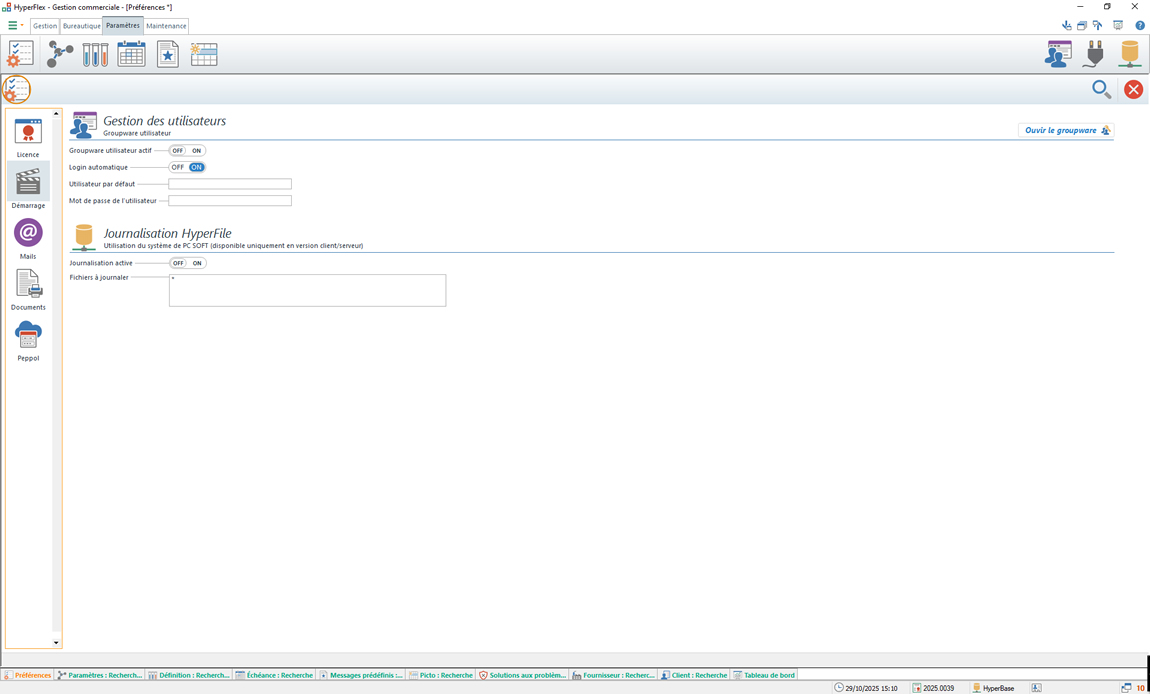Viewport: 1150px width, 694px height.
Task: Close Preferences with the red X button
Action: (1133, 89)
